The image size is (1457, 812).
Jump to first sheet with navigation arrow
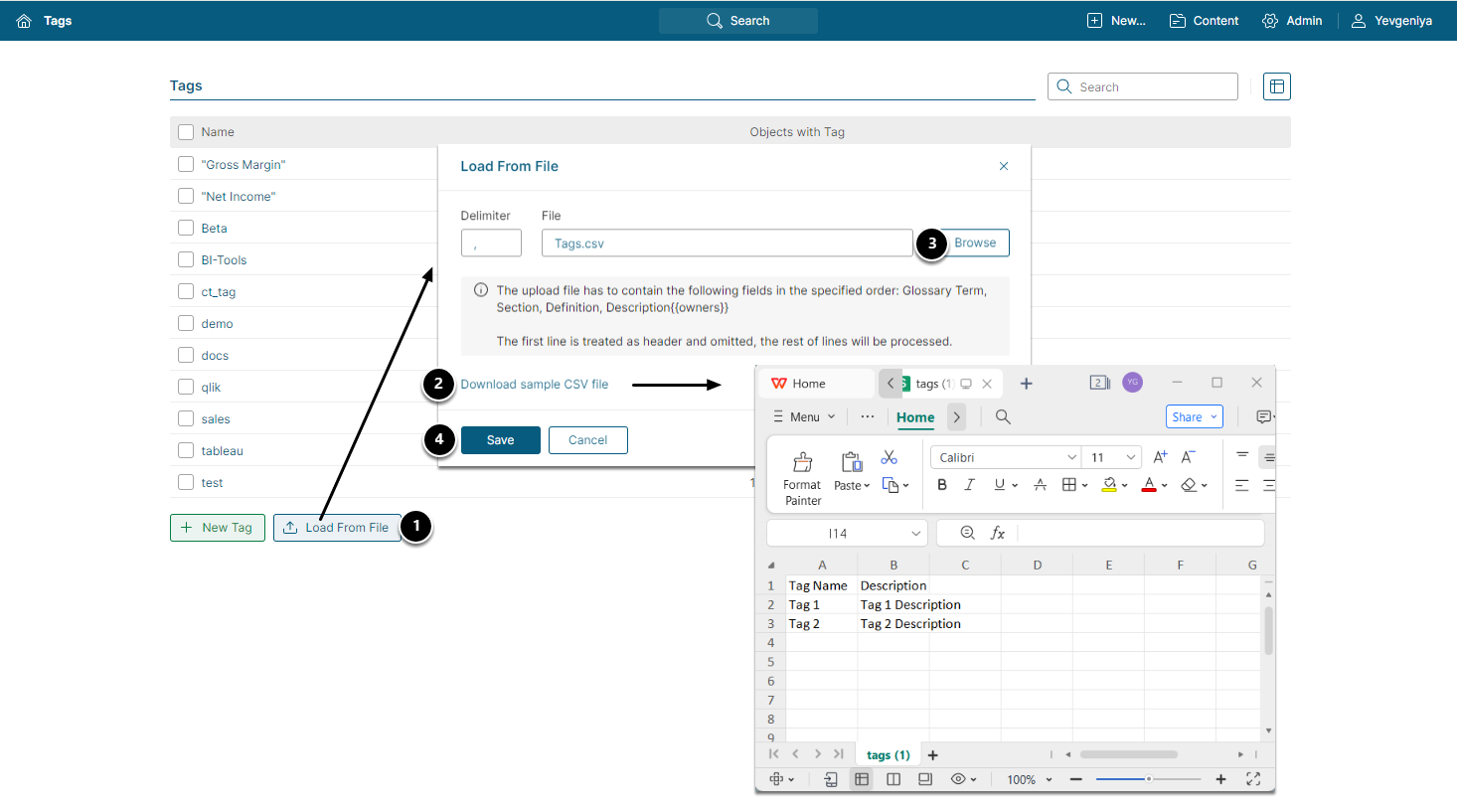[774, 754]
